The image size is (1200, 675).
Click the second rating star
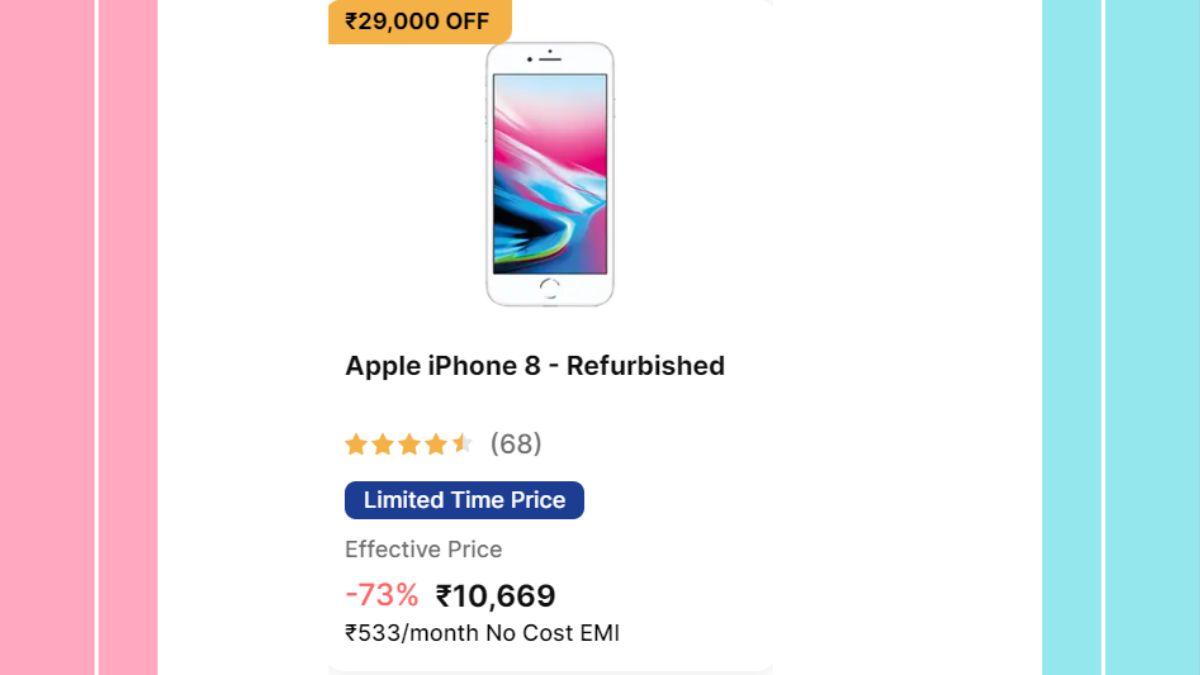pyautogui.click(x=382, y=444)
